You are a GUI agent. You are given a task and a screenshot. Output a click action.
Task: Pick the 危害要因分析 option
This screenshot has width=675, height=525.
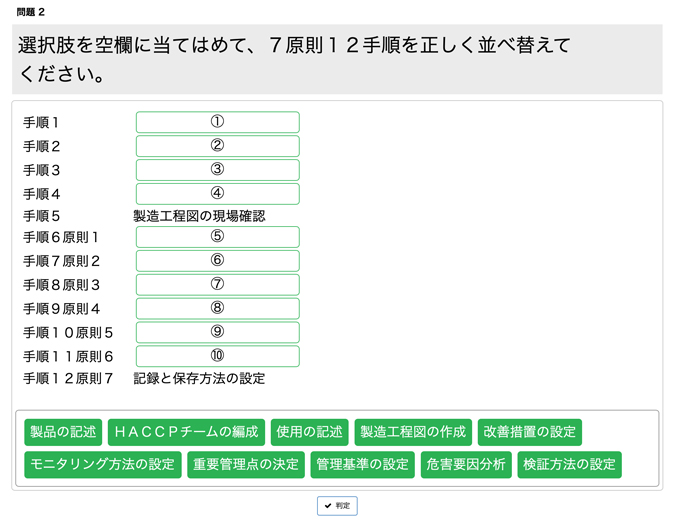(x=466, y=465)
